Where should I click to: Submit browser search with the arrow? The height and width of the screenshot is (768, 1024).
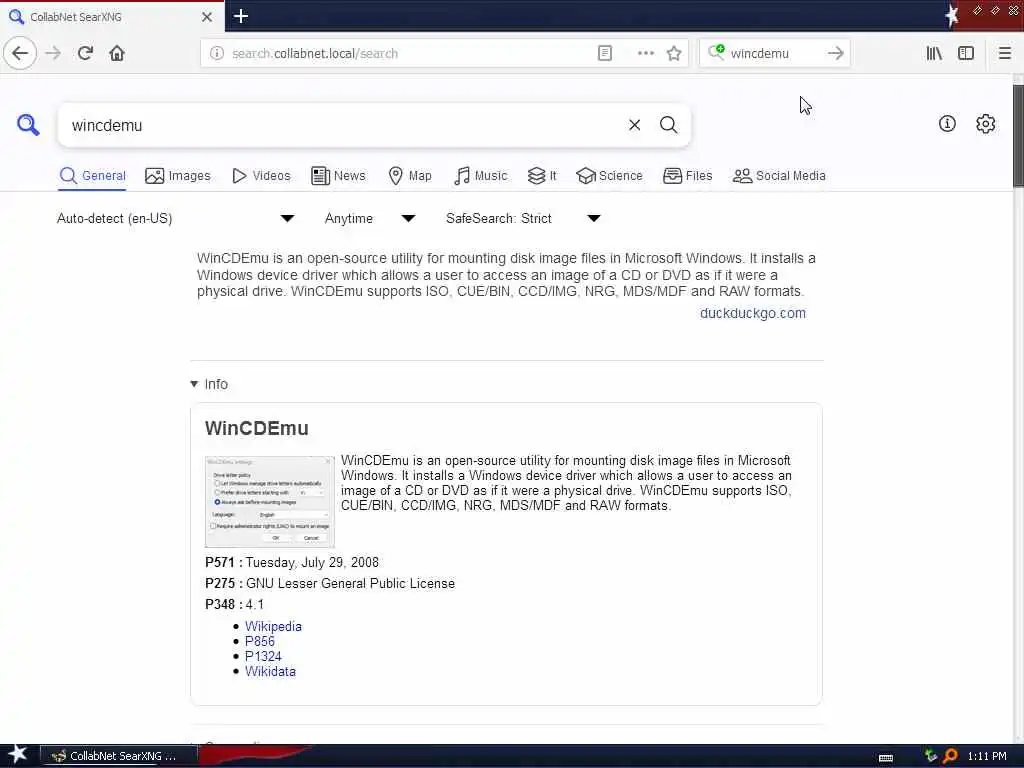click(x=835, y=54)
